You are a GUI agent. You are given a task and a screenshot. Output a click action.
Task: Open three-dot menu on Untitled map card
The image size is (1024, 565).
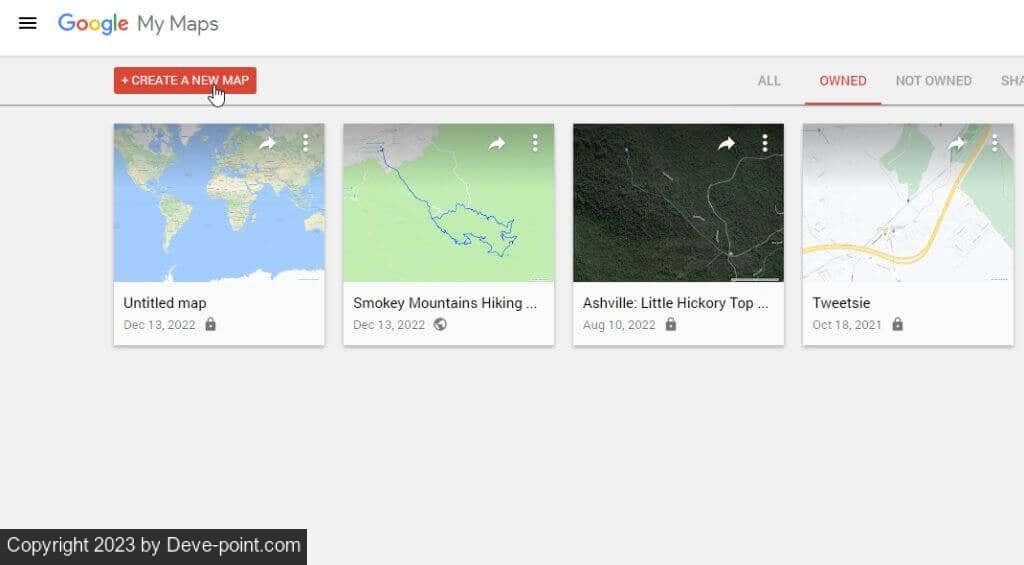click(305, 144)
